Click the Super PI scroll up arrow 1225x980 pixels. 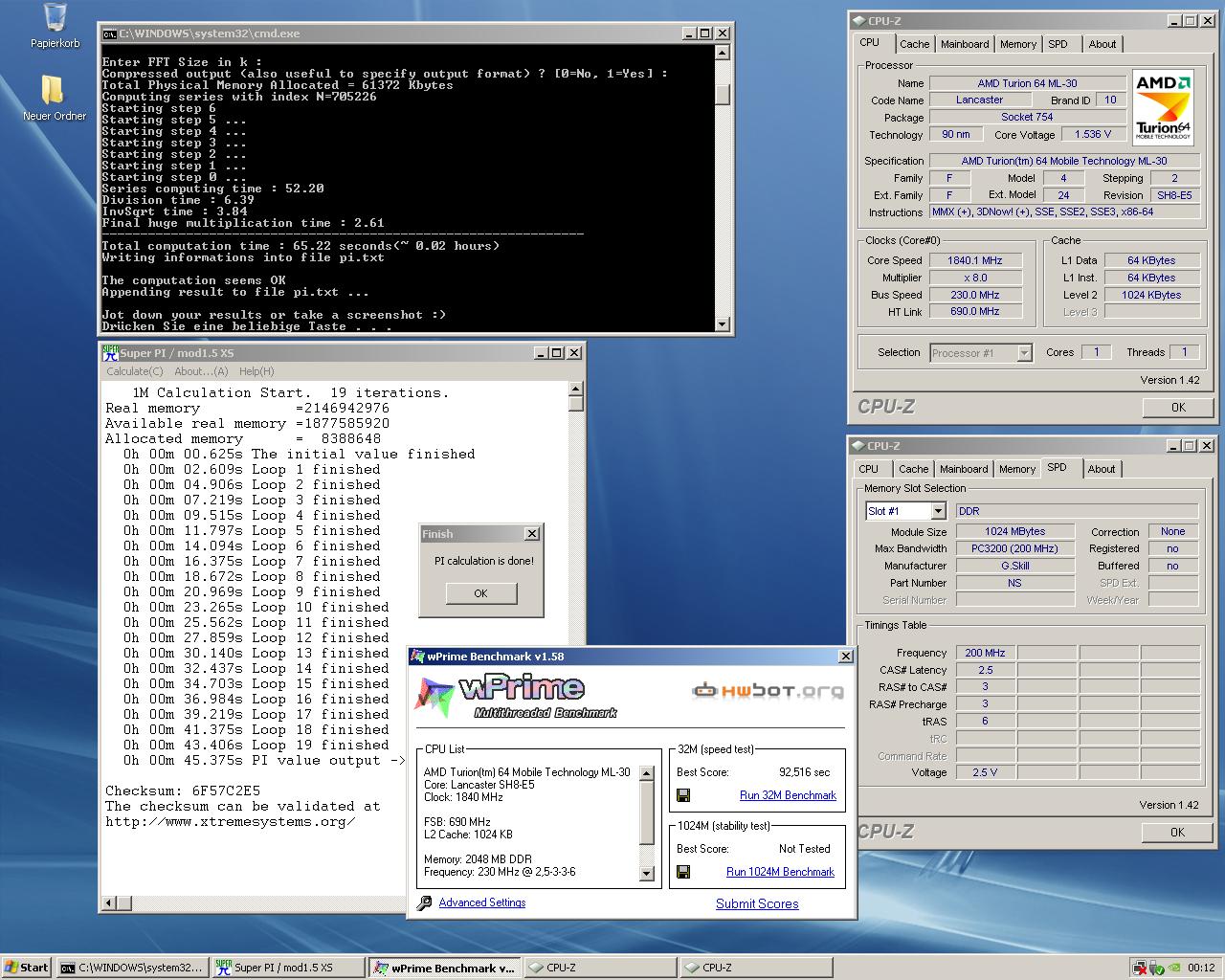575,389
